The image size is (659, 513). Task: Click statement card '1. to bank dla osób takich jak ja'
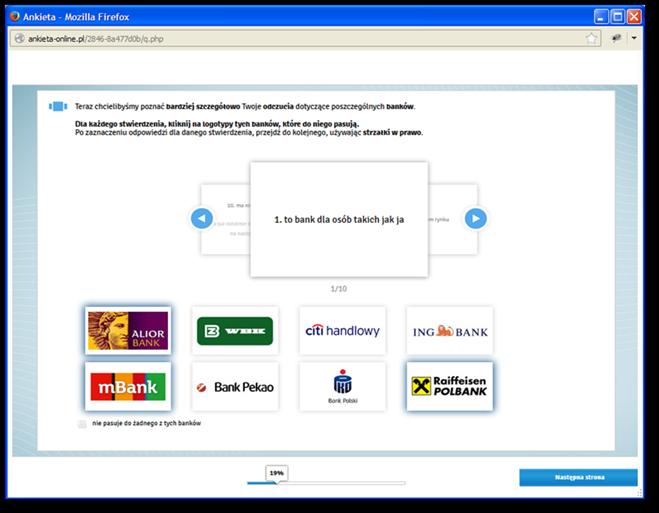point(339,219)
